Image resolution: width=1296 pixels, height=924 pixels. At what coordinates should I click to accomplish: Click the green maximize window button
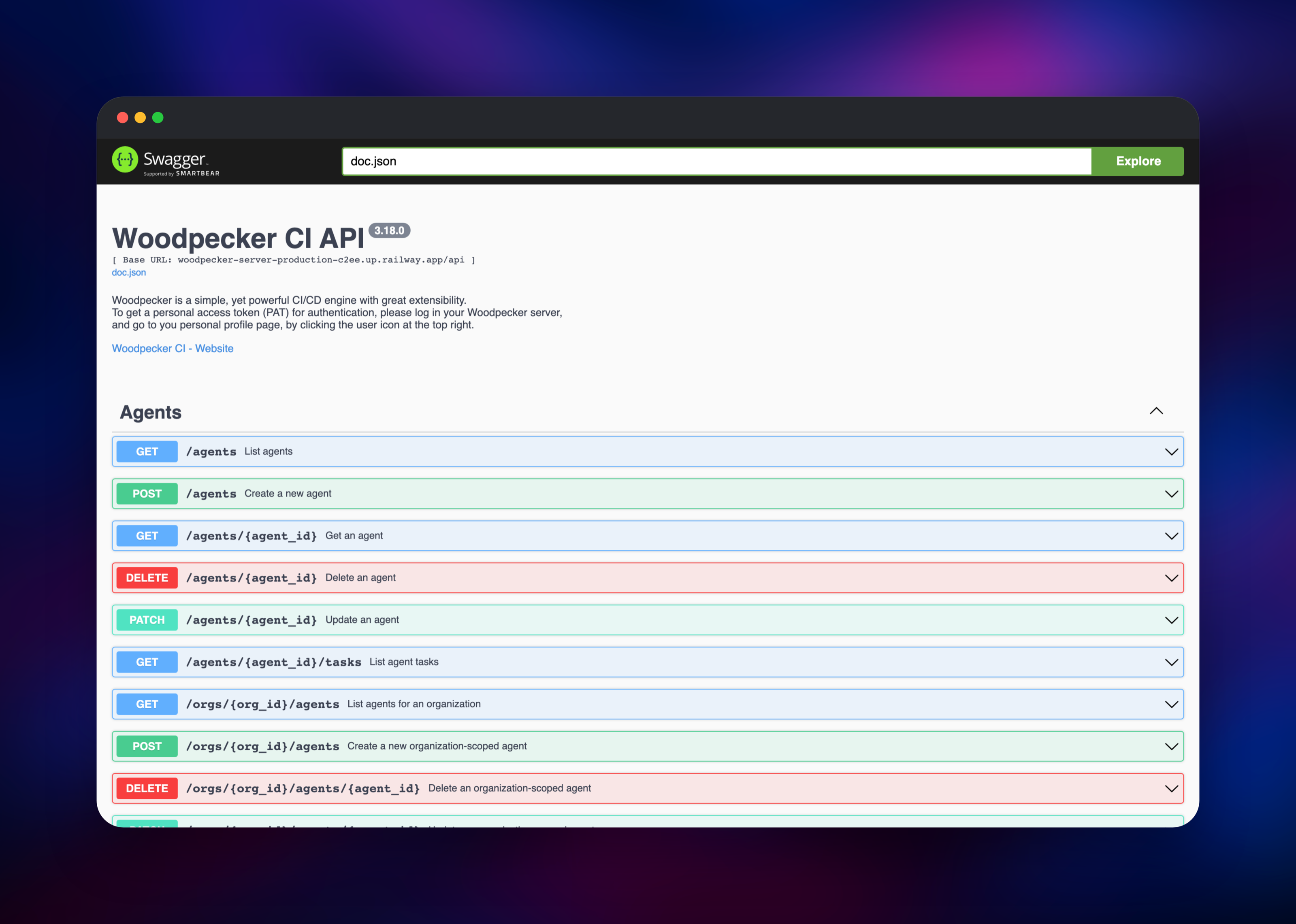click(x=158, y=118)
